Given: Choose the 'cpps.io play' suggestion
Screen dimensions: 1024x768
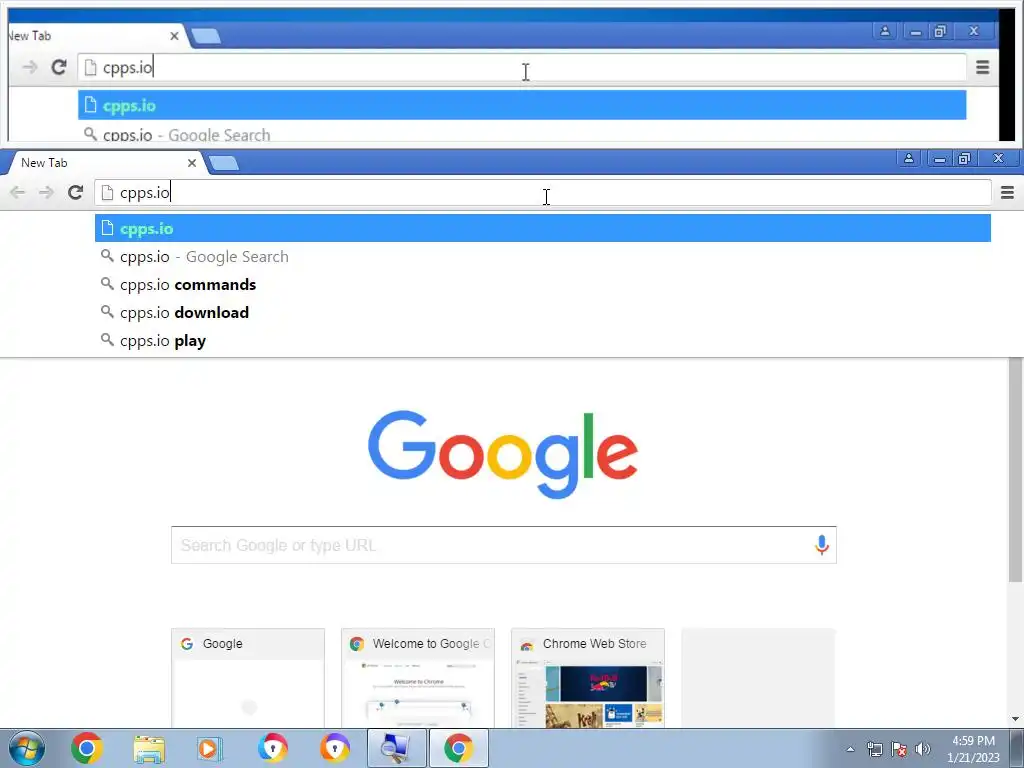Looking at the screenshot, I should coord(543,341).
